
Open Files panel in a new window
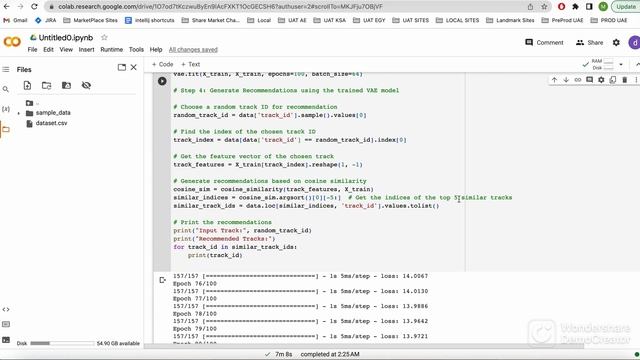[x=122, y=67]
